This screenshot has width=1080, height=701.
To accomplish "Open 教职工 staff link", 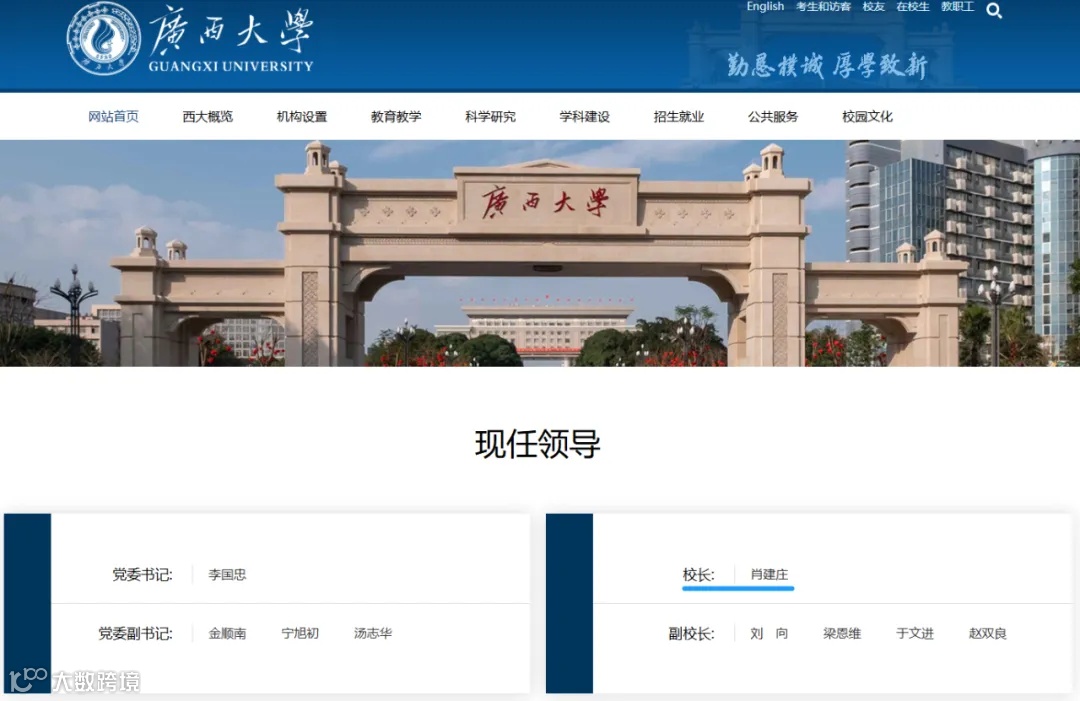I will pos(957,6).
